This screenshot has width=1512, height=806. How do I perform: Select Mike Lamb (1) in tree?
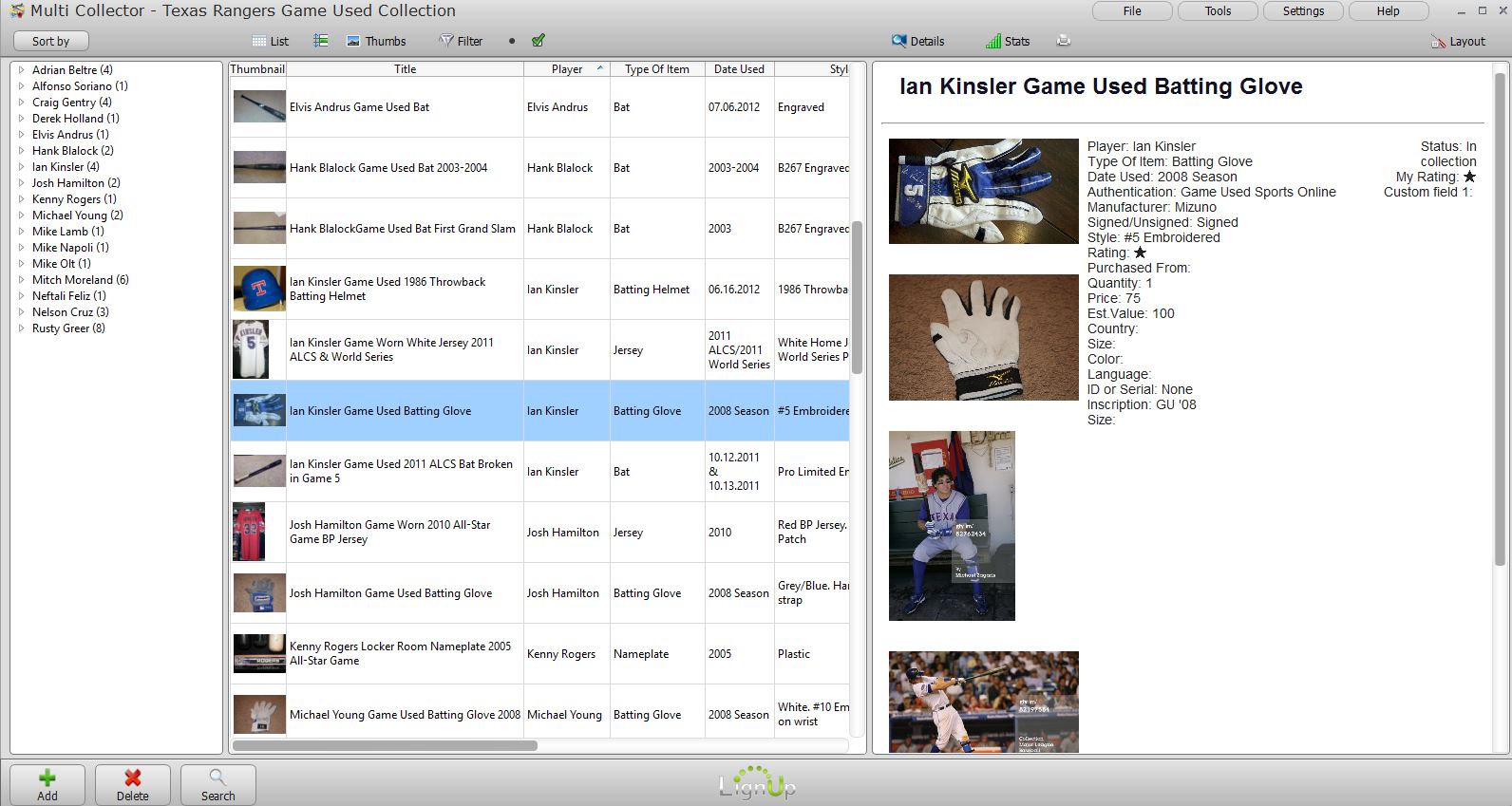pyautogui.click(x=68, y=232)
